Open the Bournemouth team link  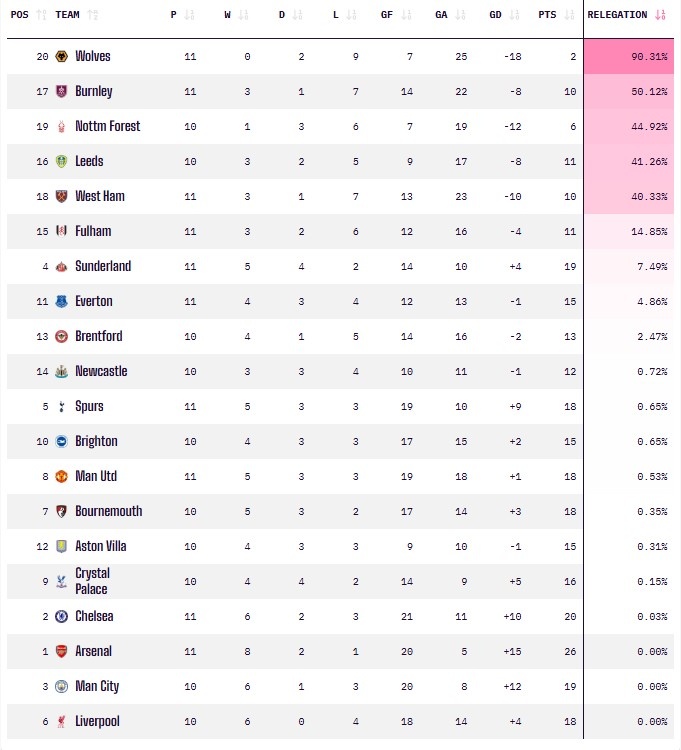point(109,512)
